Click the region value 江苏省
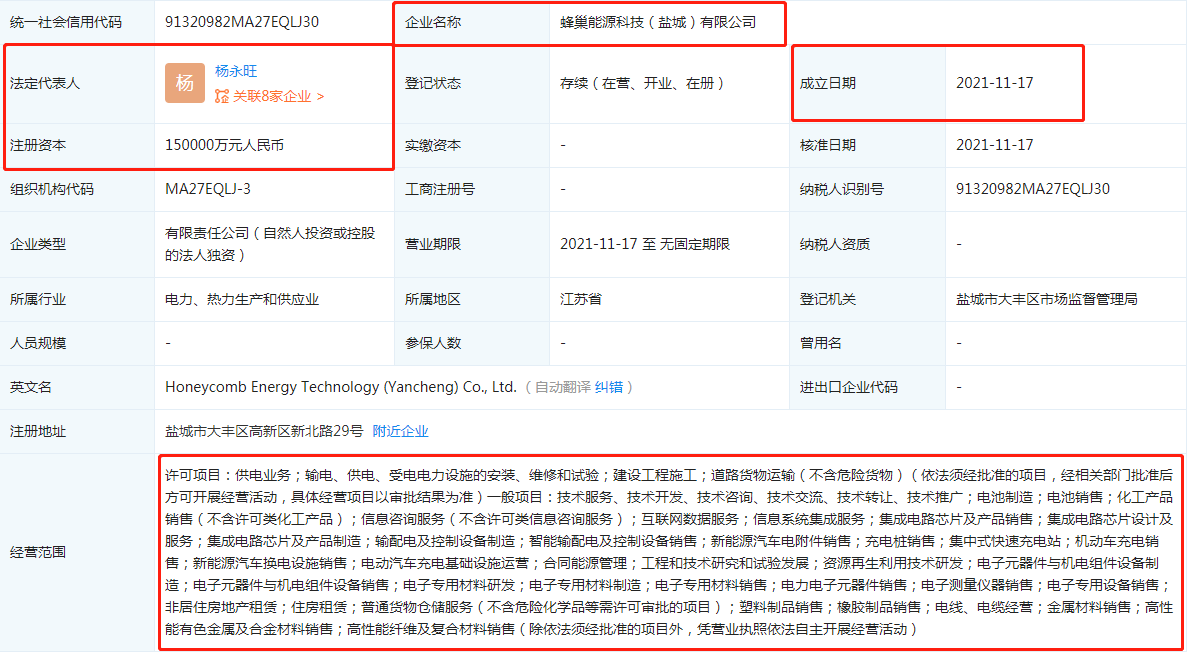The width and height of the screenshot is (1190, 652). click(x=581, y=299)
